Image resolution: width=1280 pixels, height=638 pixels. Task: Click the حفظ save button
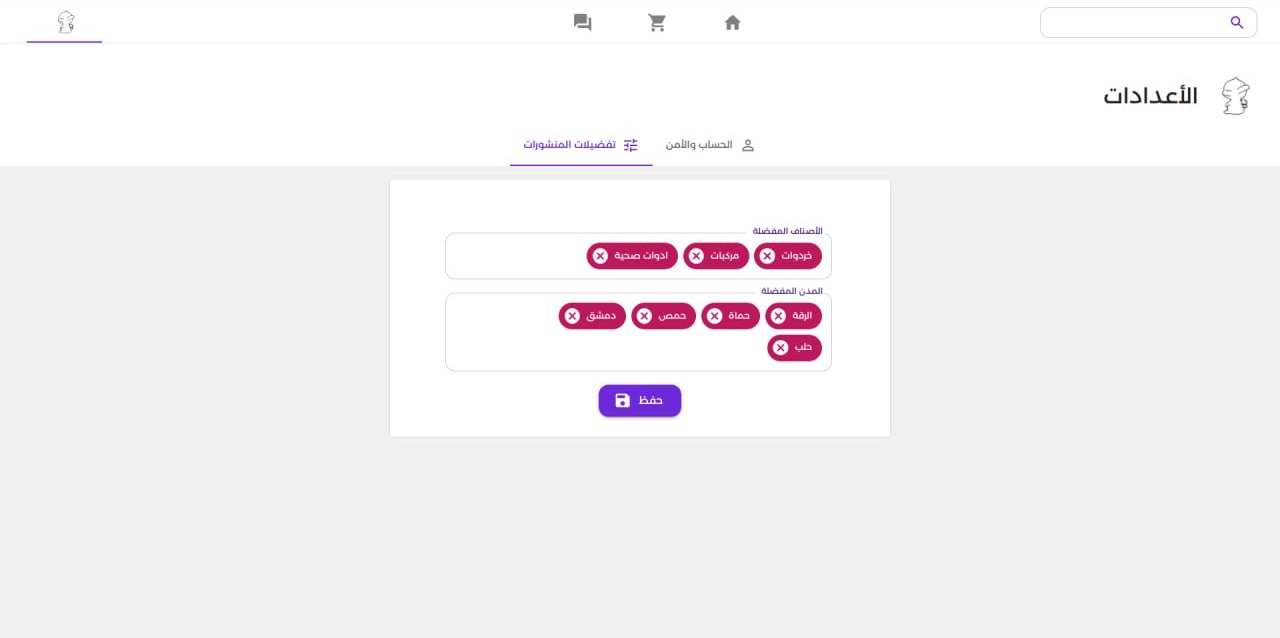coord(640,400)
